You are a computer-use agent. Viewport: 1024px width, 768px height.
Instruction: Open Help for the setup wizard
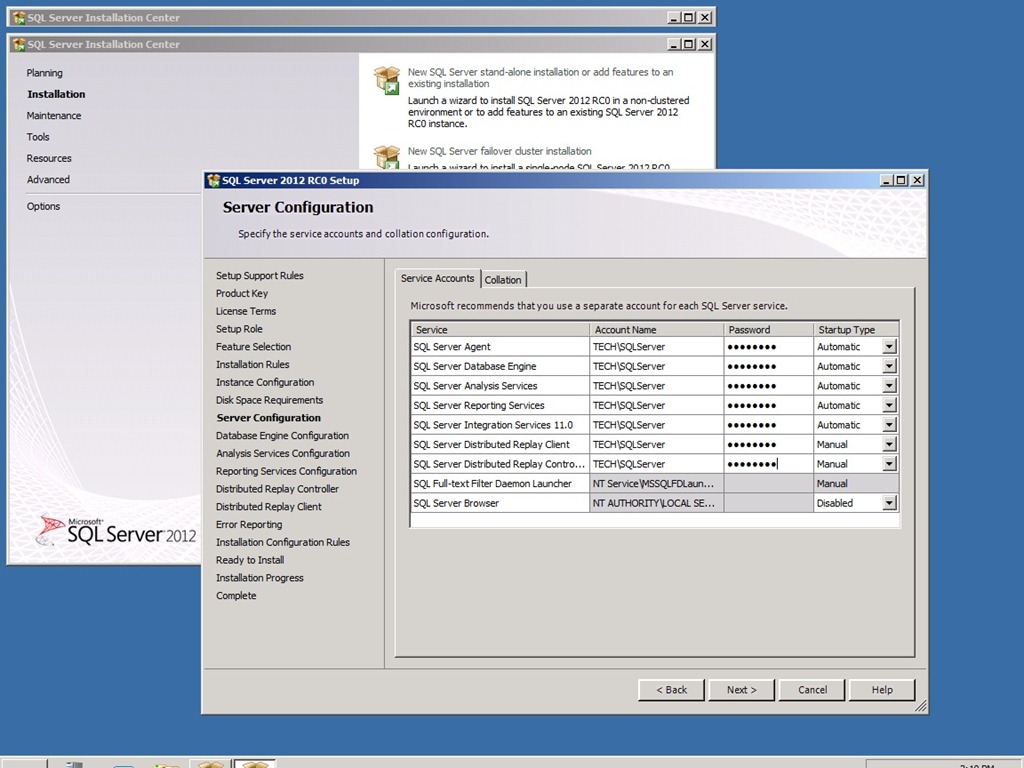pyautogui.click(x=882, y=690)
